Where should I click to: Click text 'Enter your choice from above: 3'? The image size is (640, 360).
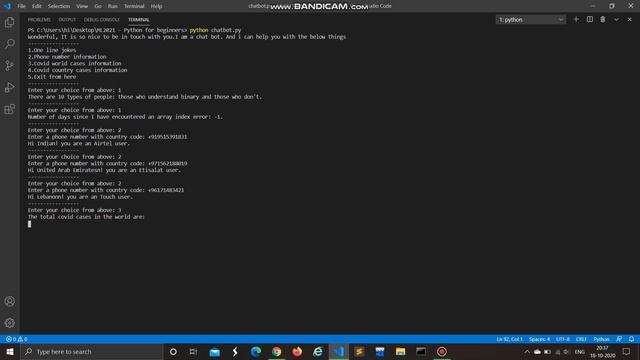pos(74,210)
